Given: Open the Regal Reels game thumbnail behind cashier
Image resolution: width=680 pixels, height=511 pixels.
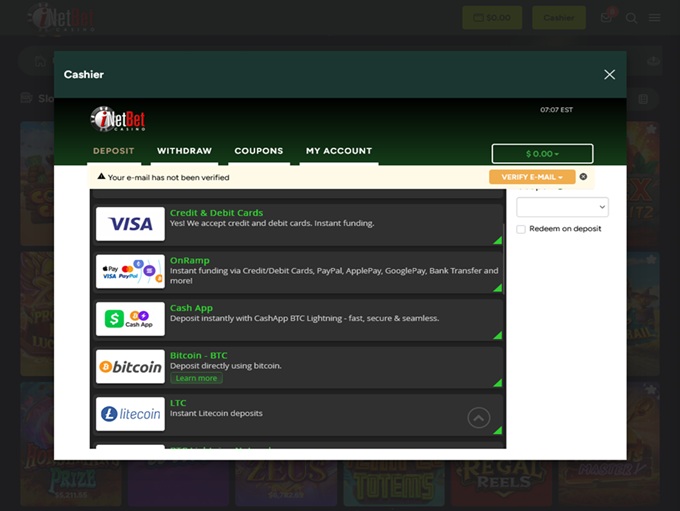Looking at the screenshot, I should (x=502, y=482).
